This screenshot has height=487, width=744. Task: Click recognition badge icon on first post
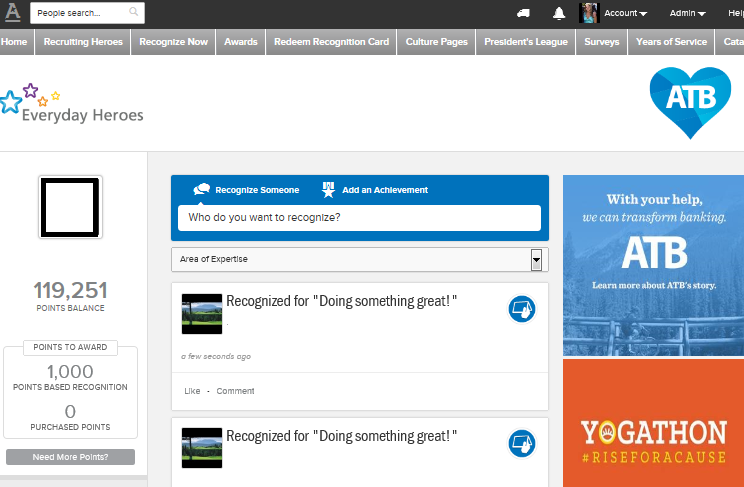click(522, 309)
